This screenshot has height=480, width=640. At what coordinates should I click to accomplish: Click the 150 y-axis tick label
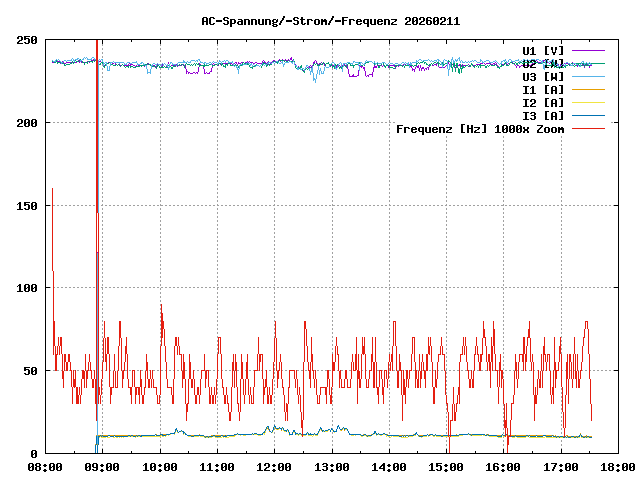click(x=27, y=205)
